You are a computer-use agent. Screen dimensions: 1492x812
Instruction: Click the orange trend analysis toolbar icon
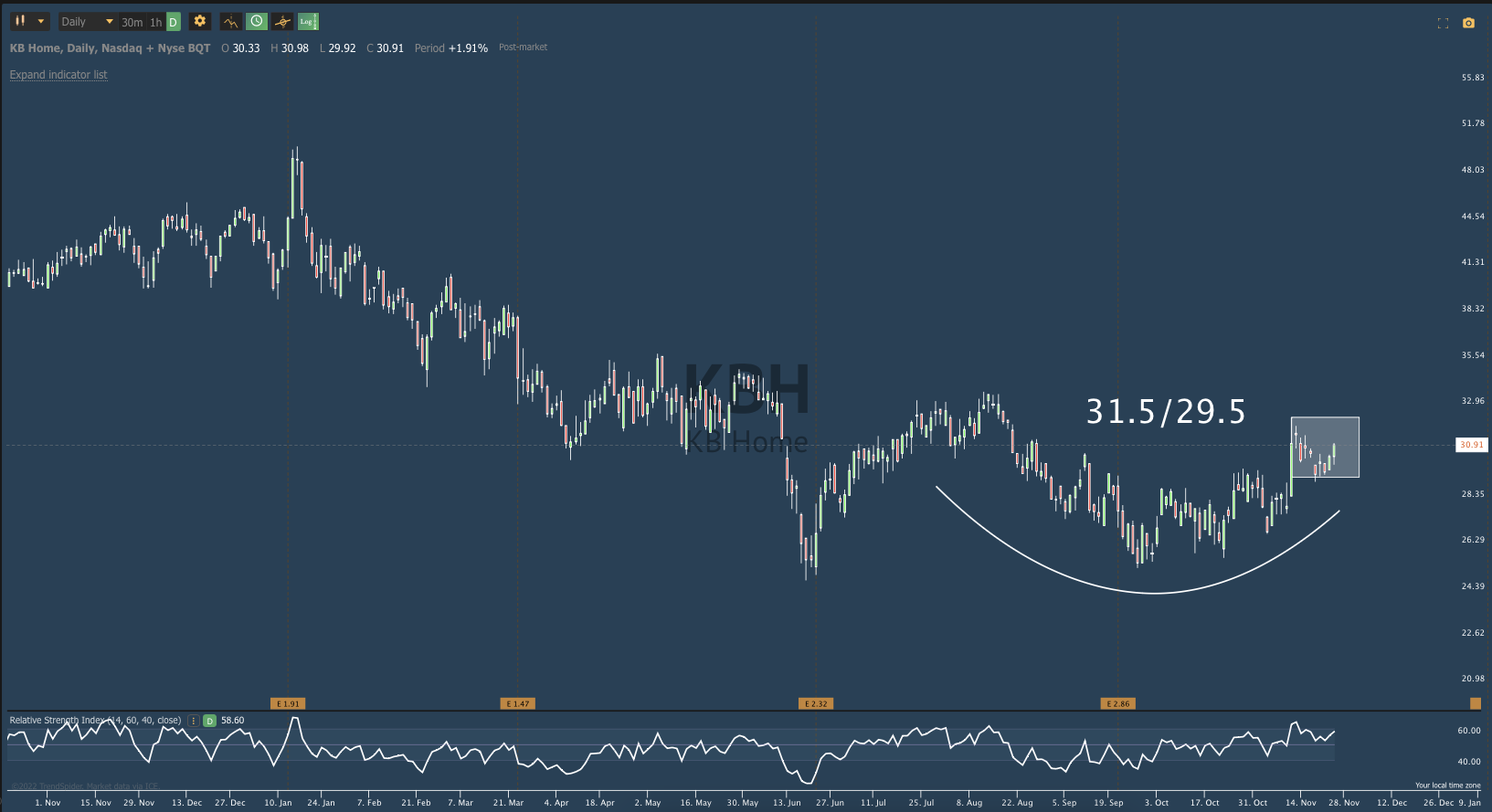tap(282, 21)
